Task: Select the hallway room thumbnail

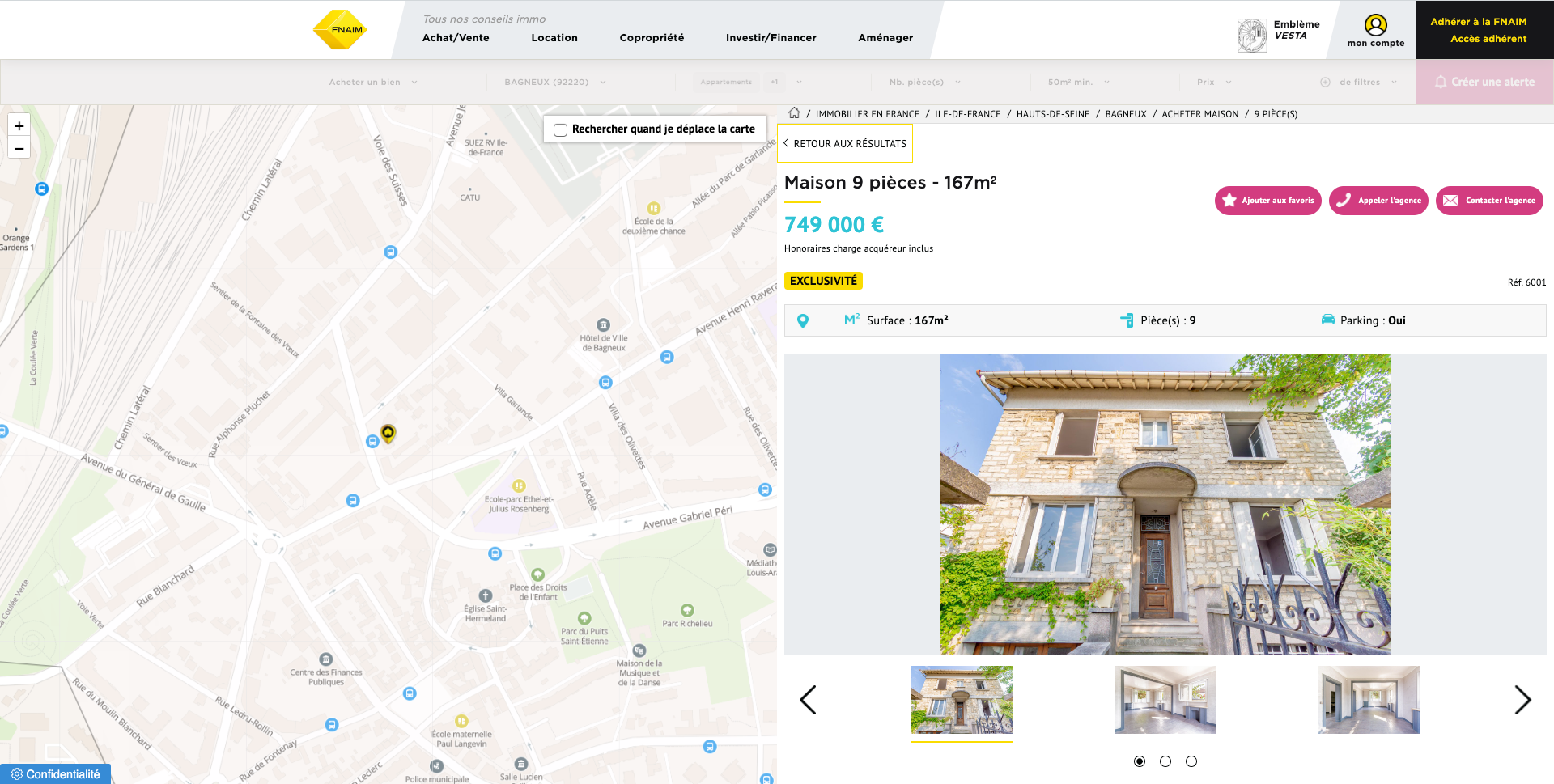Action: (x=1368, y=700)
